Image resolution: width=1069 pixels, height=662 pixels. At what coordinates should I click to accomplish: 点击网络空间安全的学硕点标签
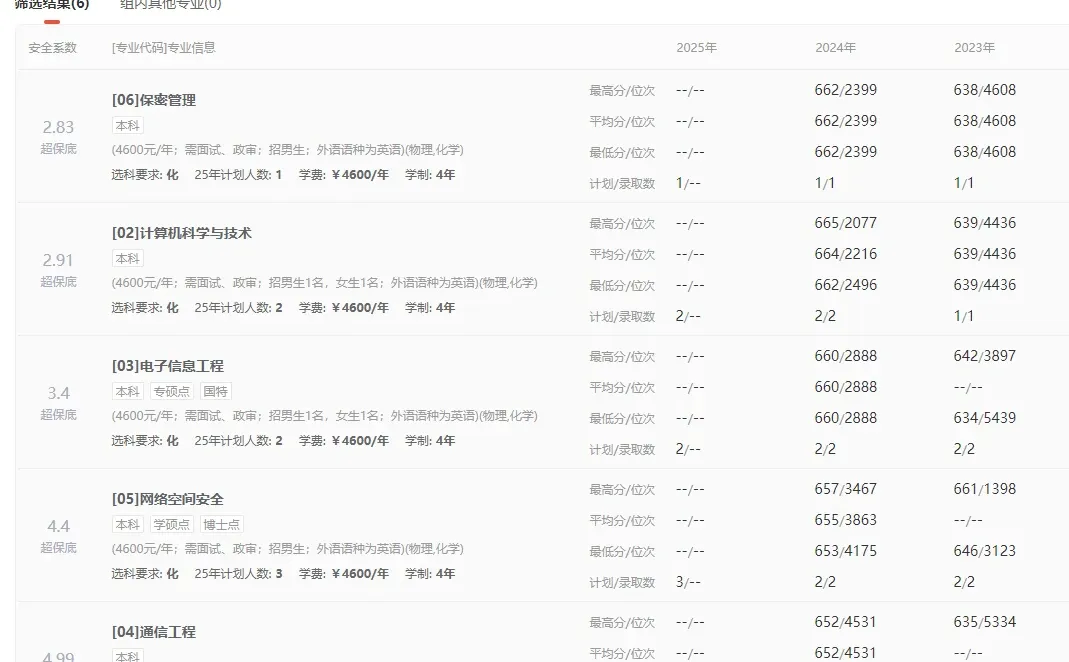pyautogui.click(x=171, y=524)
